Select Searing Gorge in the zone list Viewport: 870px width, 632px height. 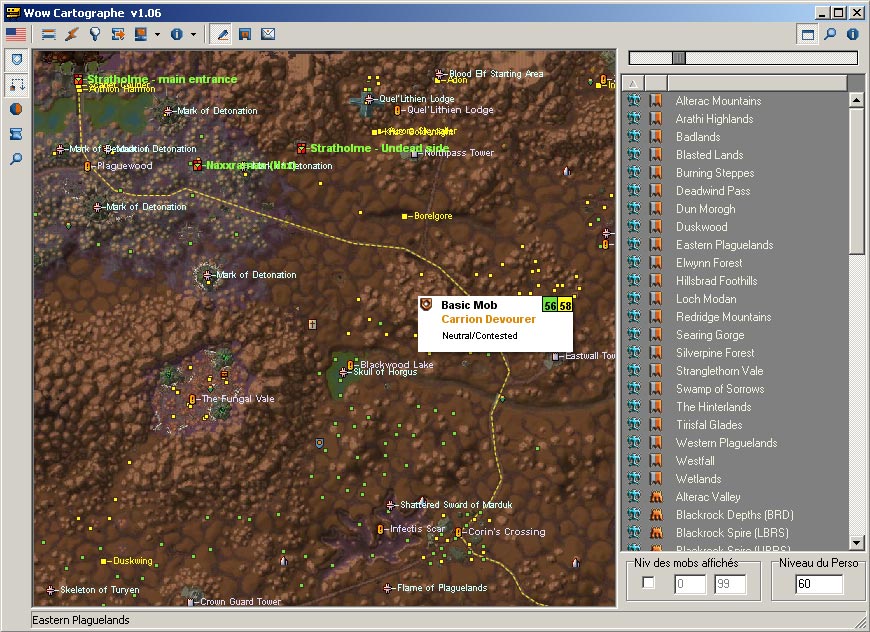click(x=710, y=335)
